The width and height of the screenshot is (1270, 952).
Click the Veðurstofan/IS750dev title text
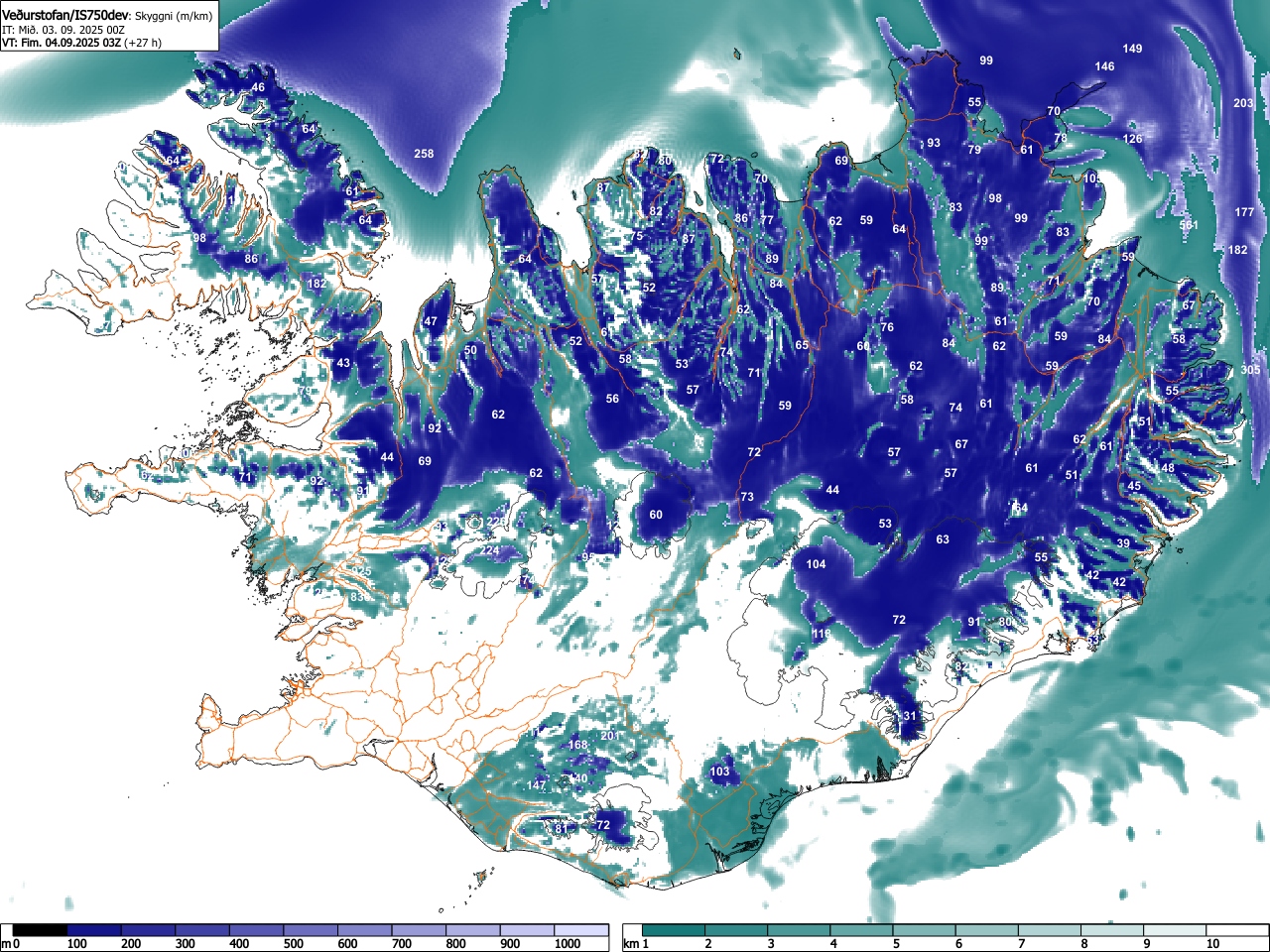[65, 15]
